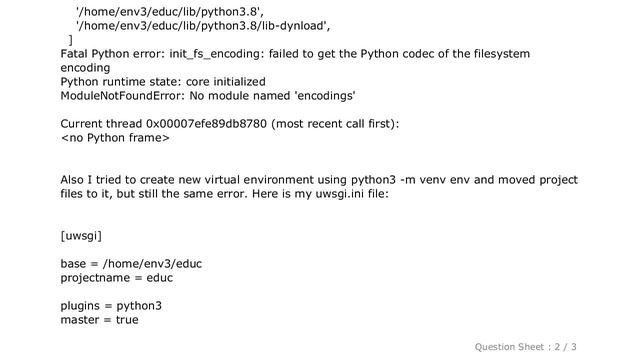The image size is (640, 360).
Task: Click the 'master = true' line
Action: click(99, 320)
